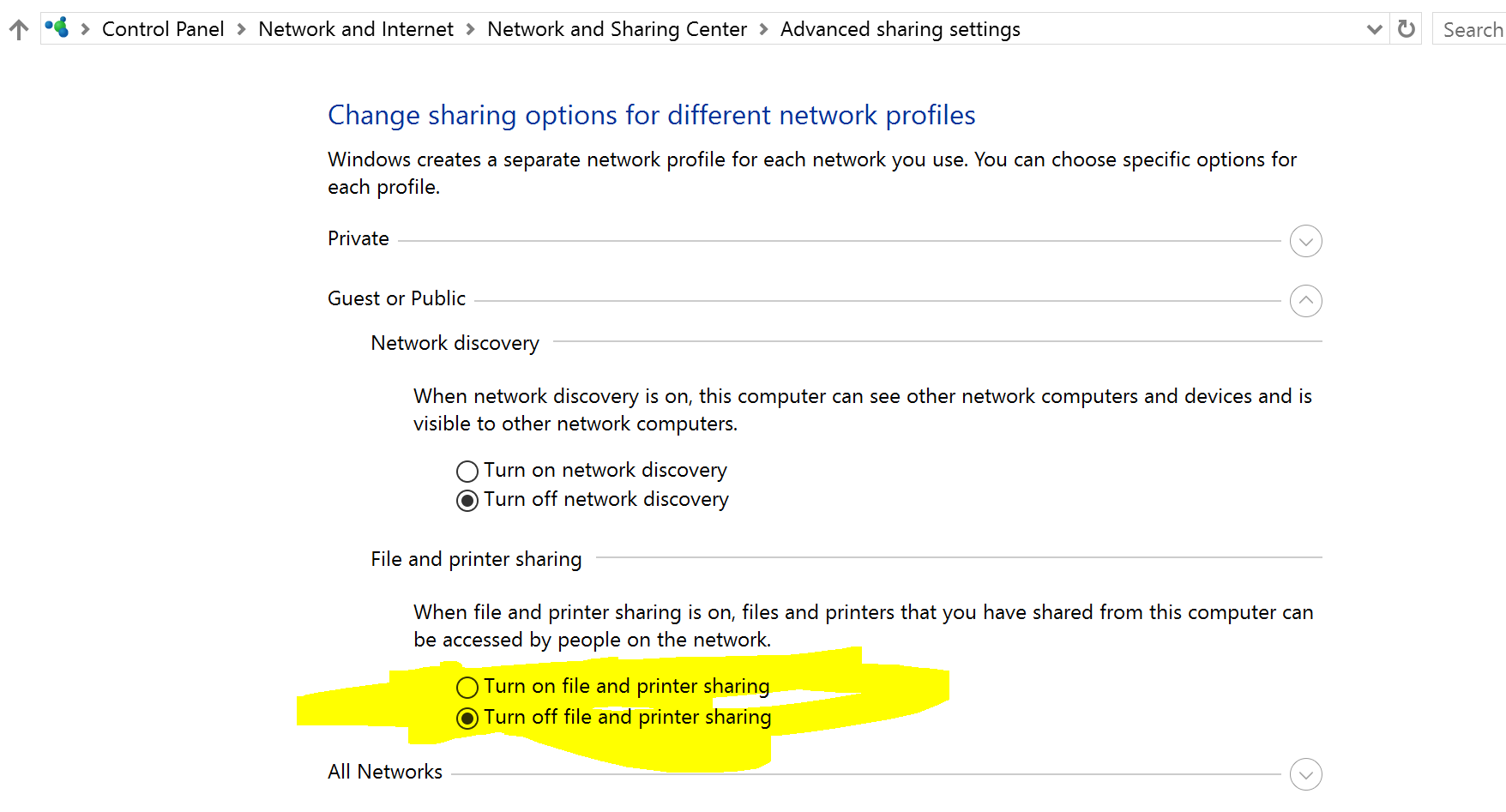The image size is (1506, 812).
Task: Click the Refresh icon in address bar
Action: click(x=1406, y=28)
